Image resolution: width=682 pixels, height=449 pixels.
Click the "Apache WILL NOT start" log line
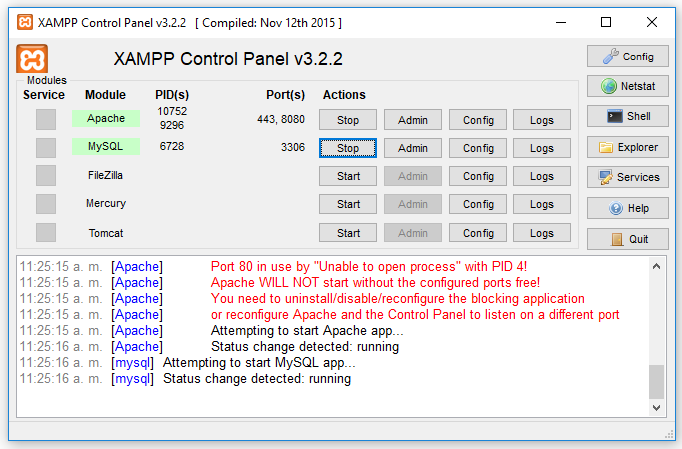pyautogui.click(x=375, y=282)
